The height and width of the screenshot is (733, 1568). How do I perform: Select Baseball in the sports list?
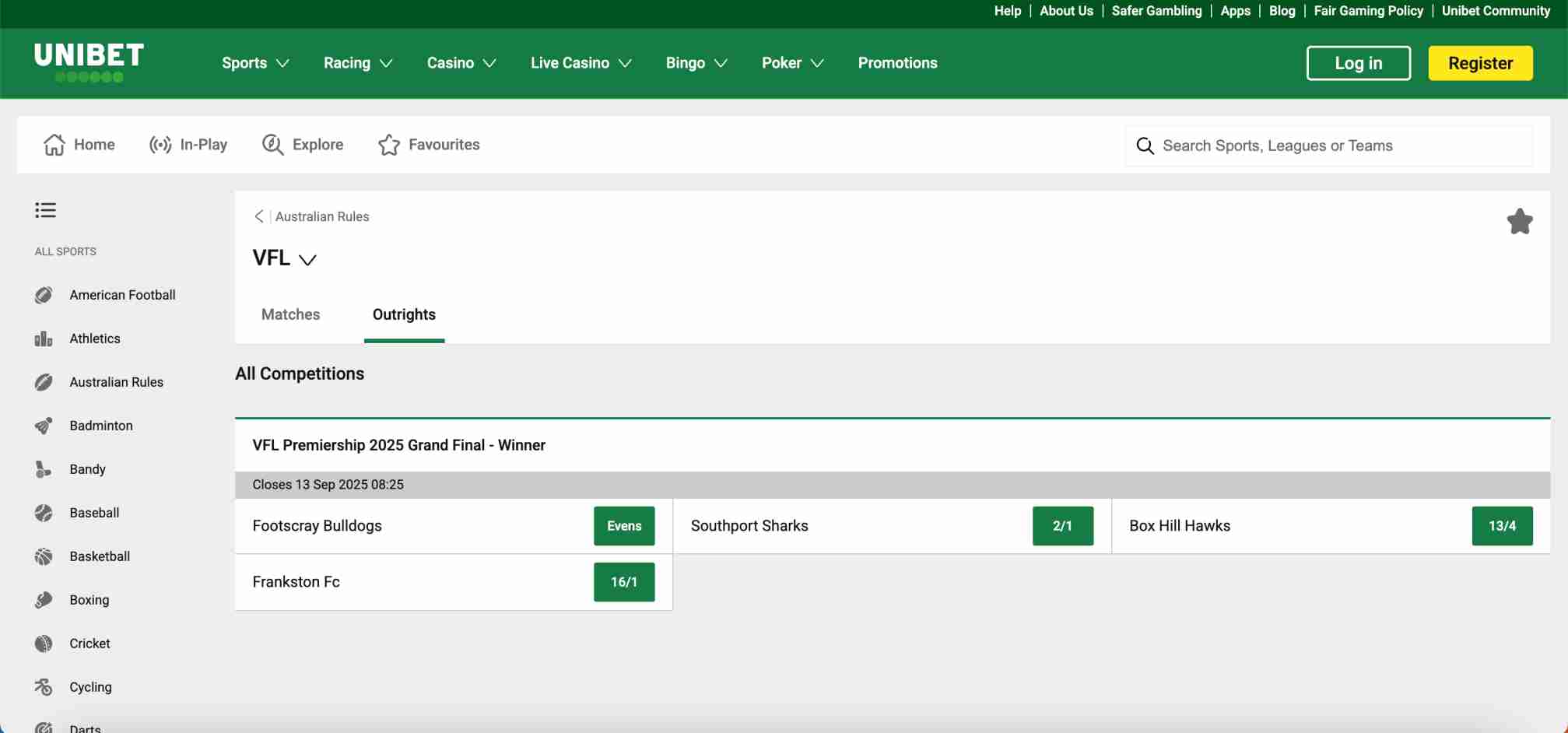(94, 513)
